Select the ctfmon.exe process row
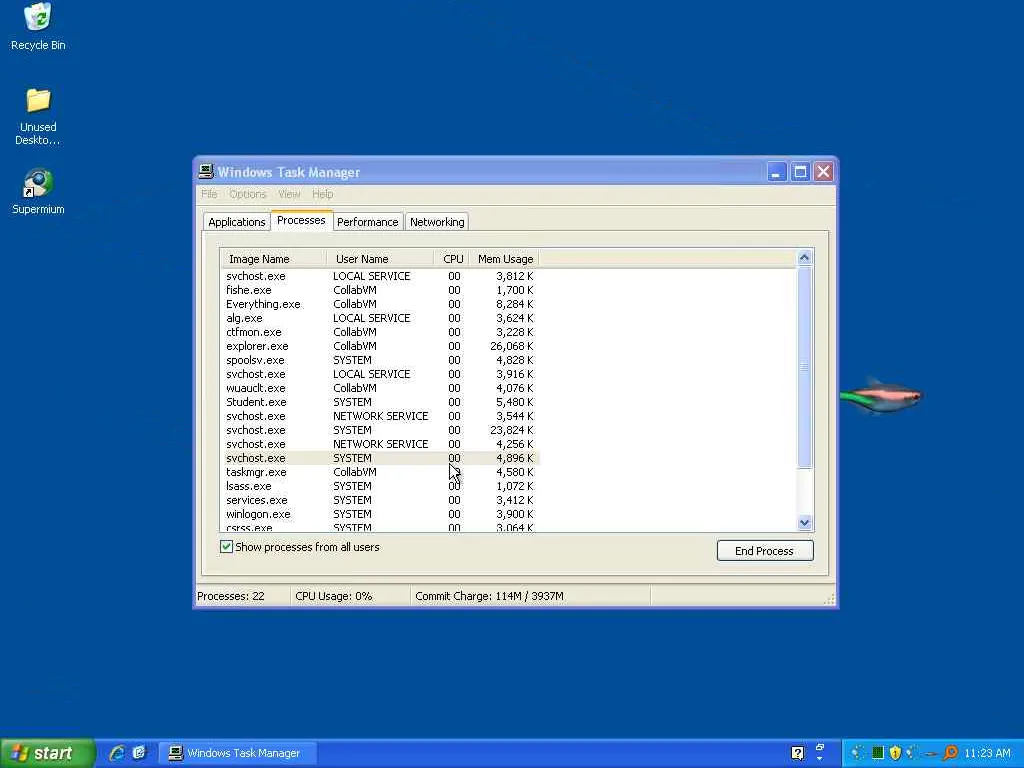 coord(380,332)
